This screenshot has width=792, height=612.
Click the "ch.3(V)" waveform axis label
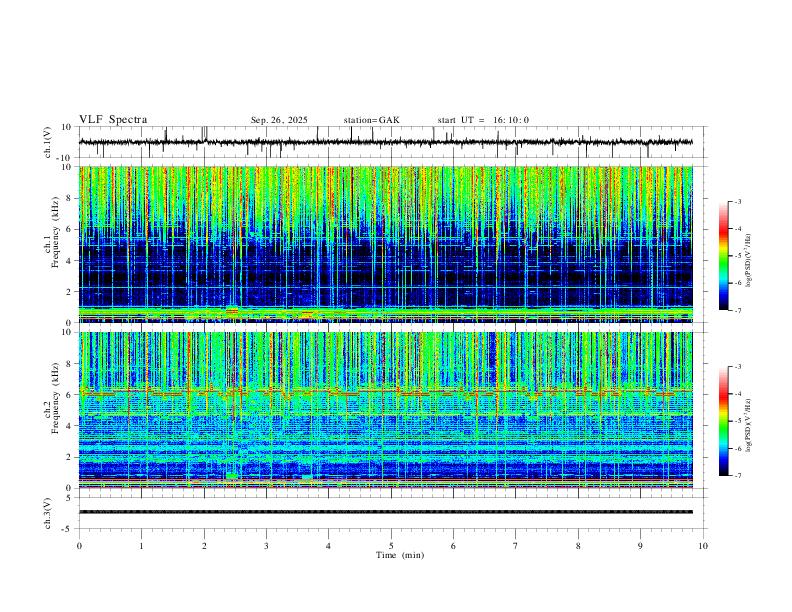(x=48, y=513)
